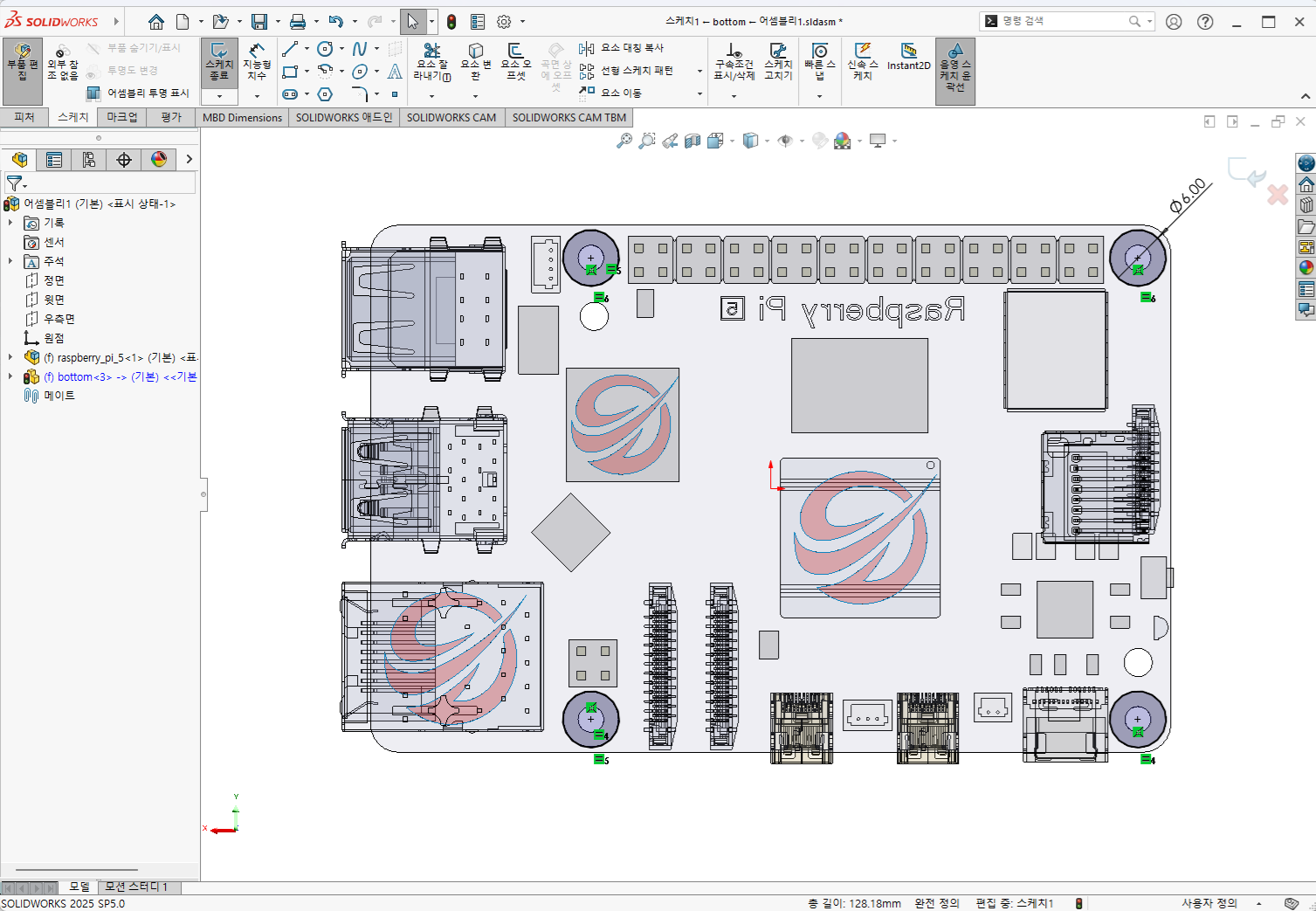The width and height of the screenshot is (1316, 911).
Task: Click the 요소 변환 convert entities tool
Action: pos(475,61)
